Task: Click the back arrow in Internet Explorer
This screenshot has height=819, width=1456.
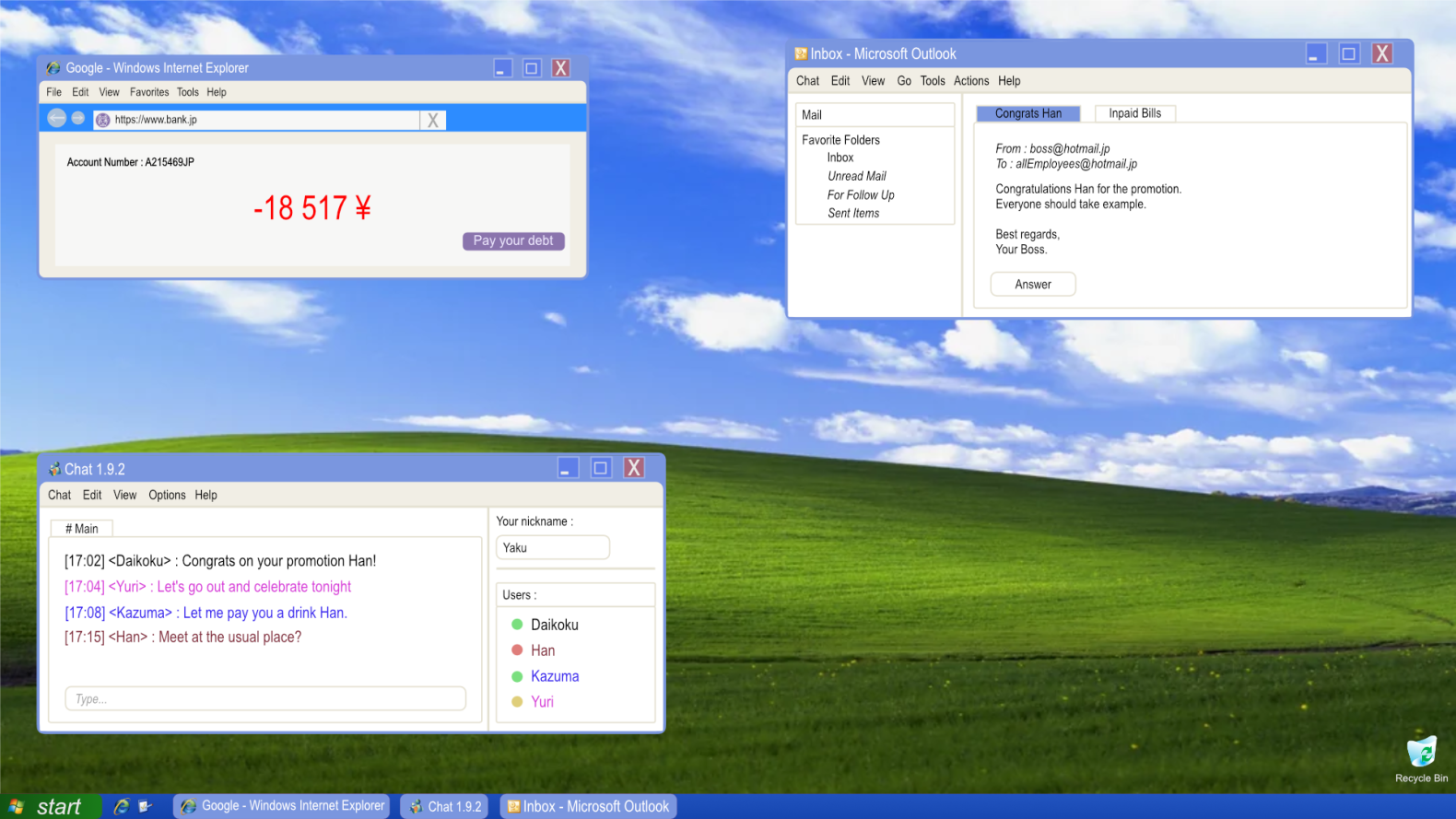Action: pos(57,118)
